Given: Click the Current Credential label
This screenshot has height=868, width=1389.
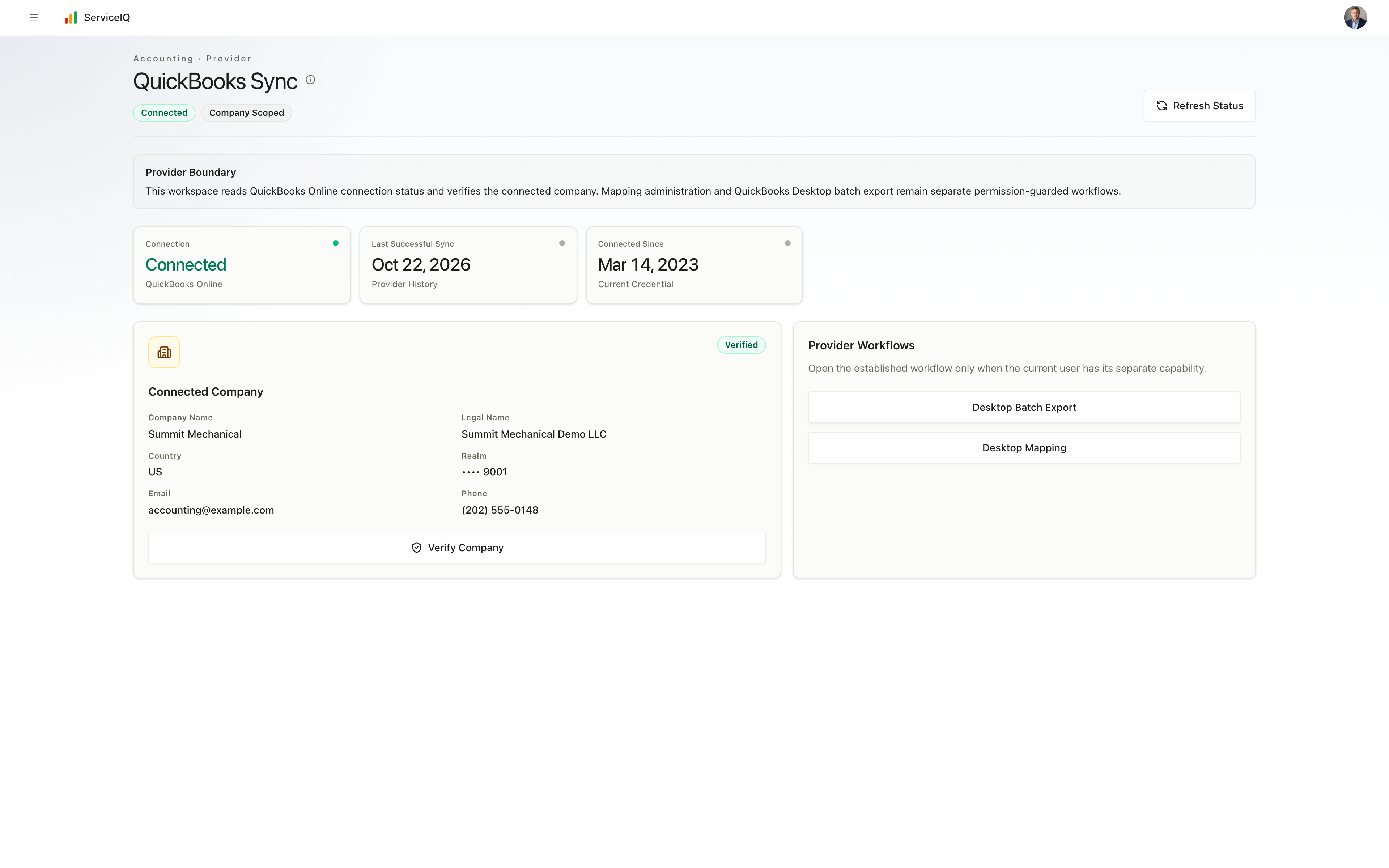Looking at the screenshot, I should point(636,284).
